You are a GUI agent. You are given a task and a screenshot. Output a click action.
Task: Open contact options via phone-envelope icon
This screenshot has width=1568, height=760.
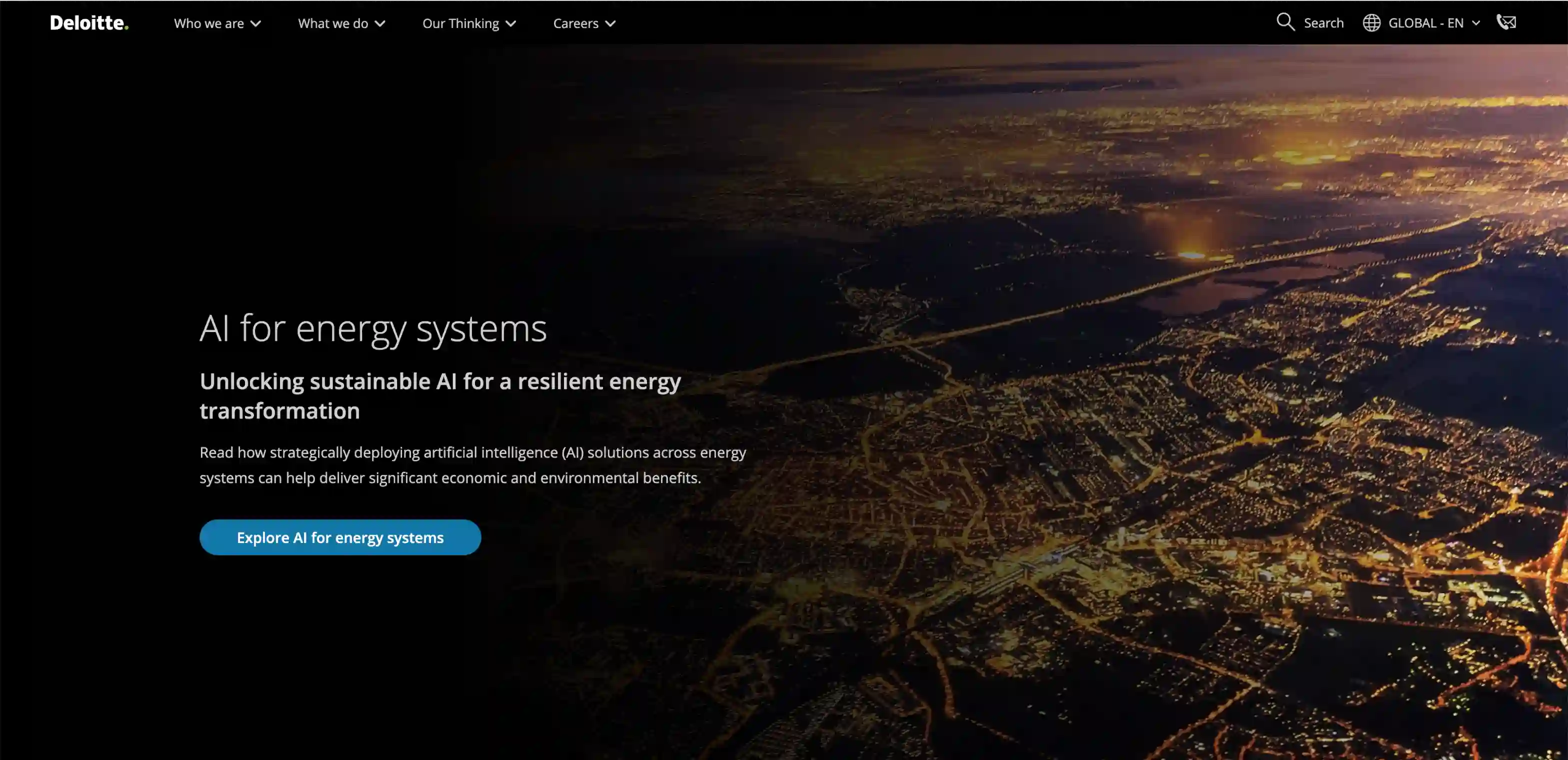[x=1507, y=22]
